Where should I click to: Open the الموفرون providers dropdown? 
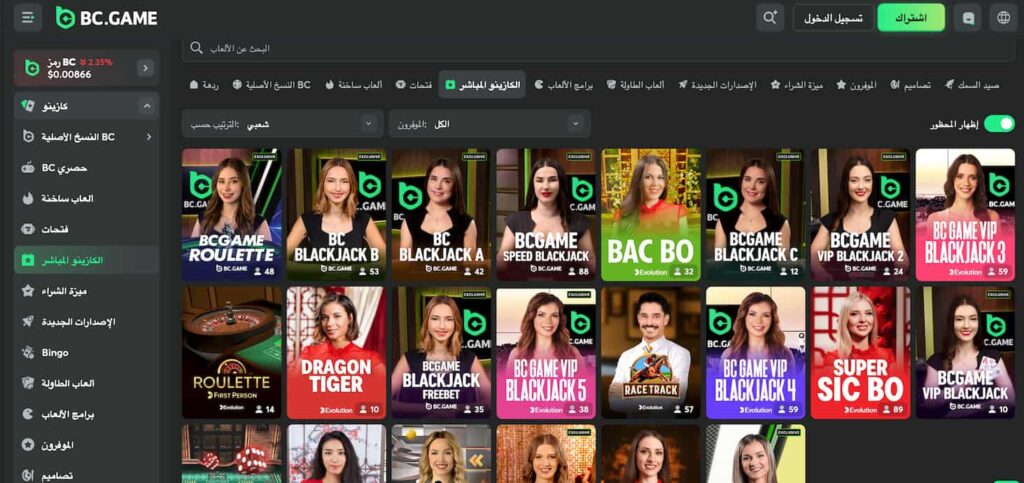[489, 124]
